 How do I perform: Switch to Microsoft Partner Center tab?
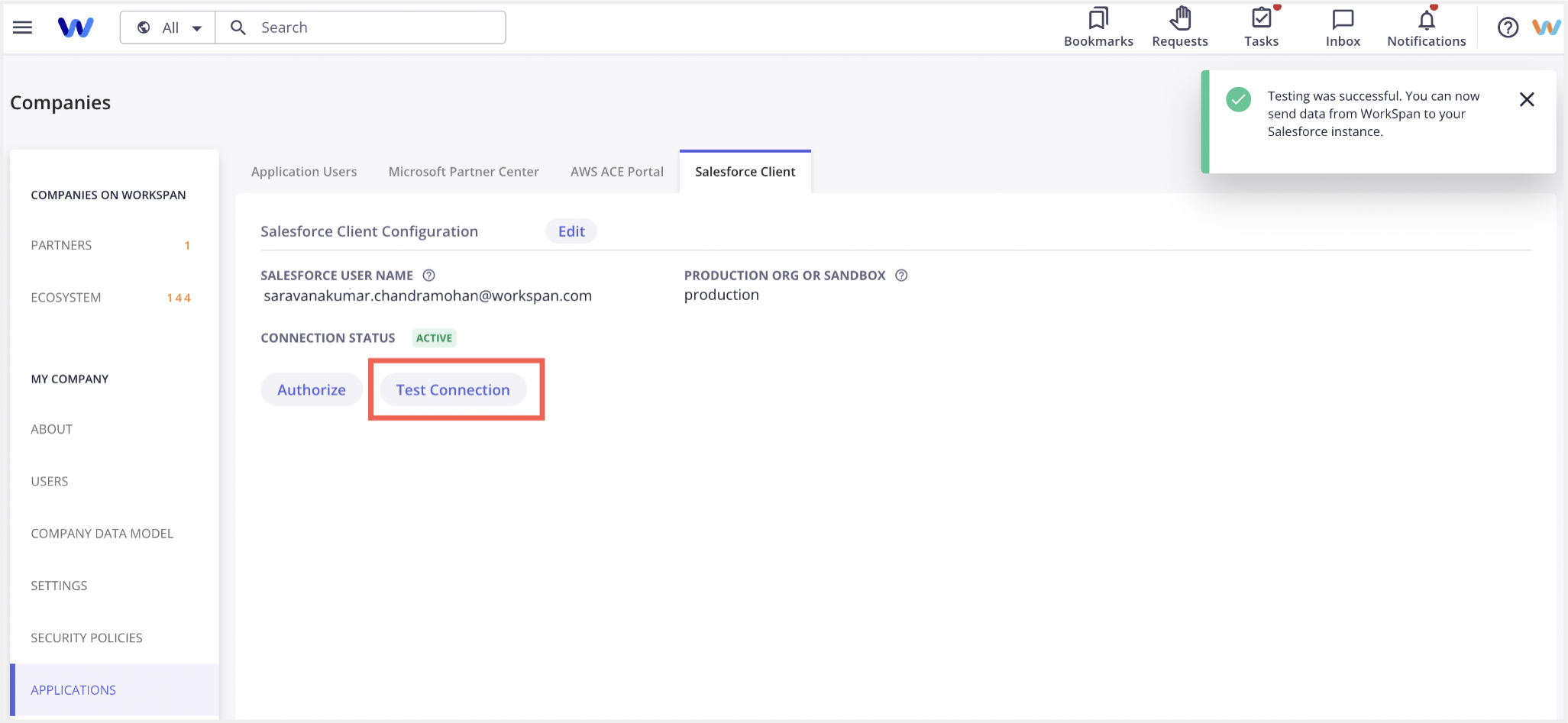click(x=464, y=172)
